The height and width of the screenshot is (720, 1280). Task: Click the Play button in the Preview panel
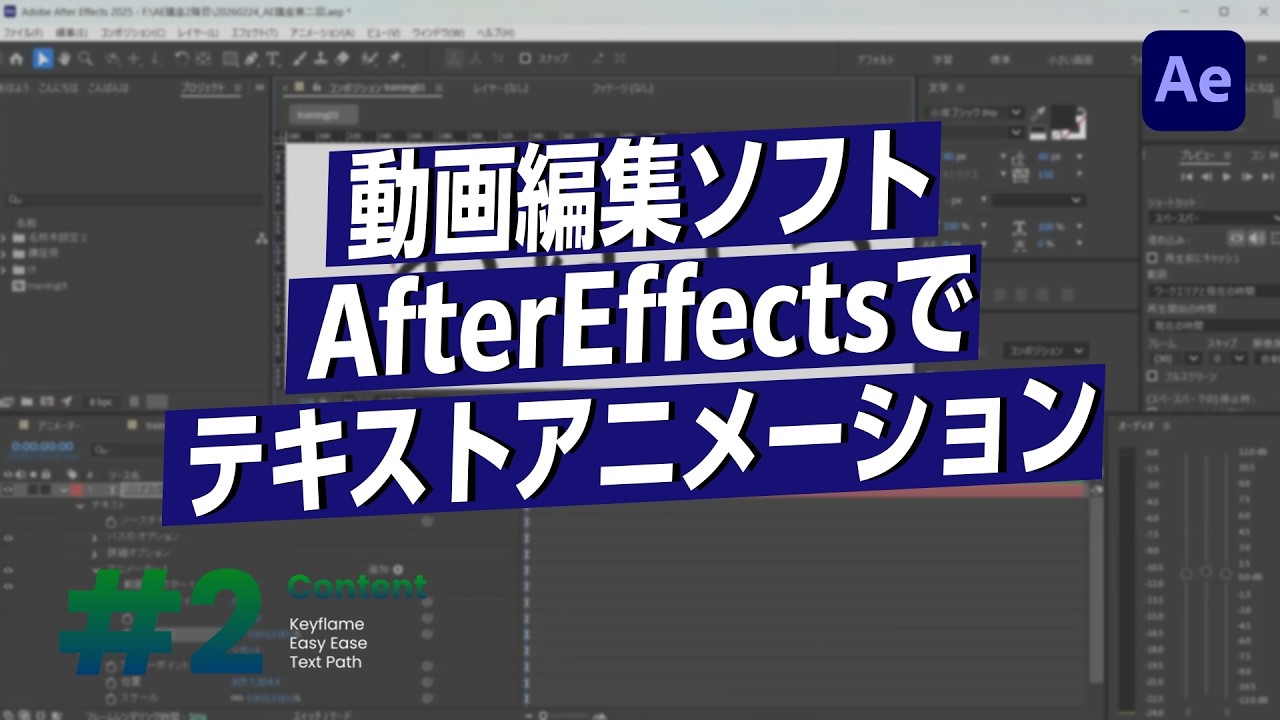pos(1227,177)
